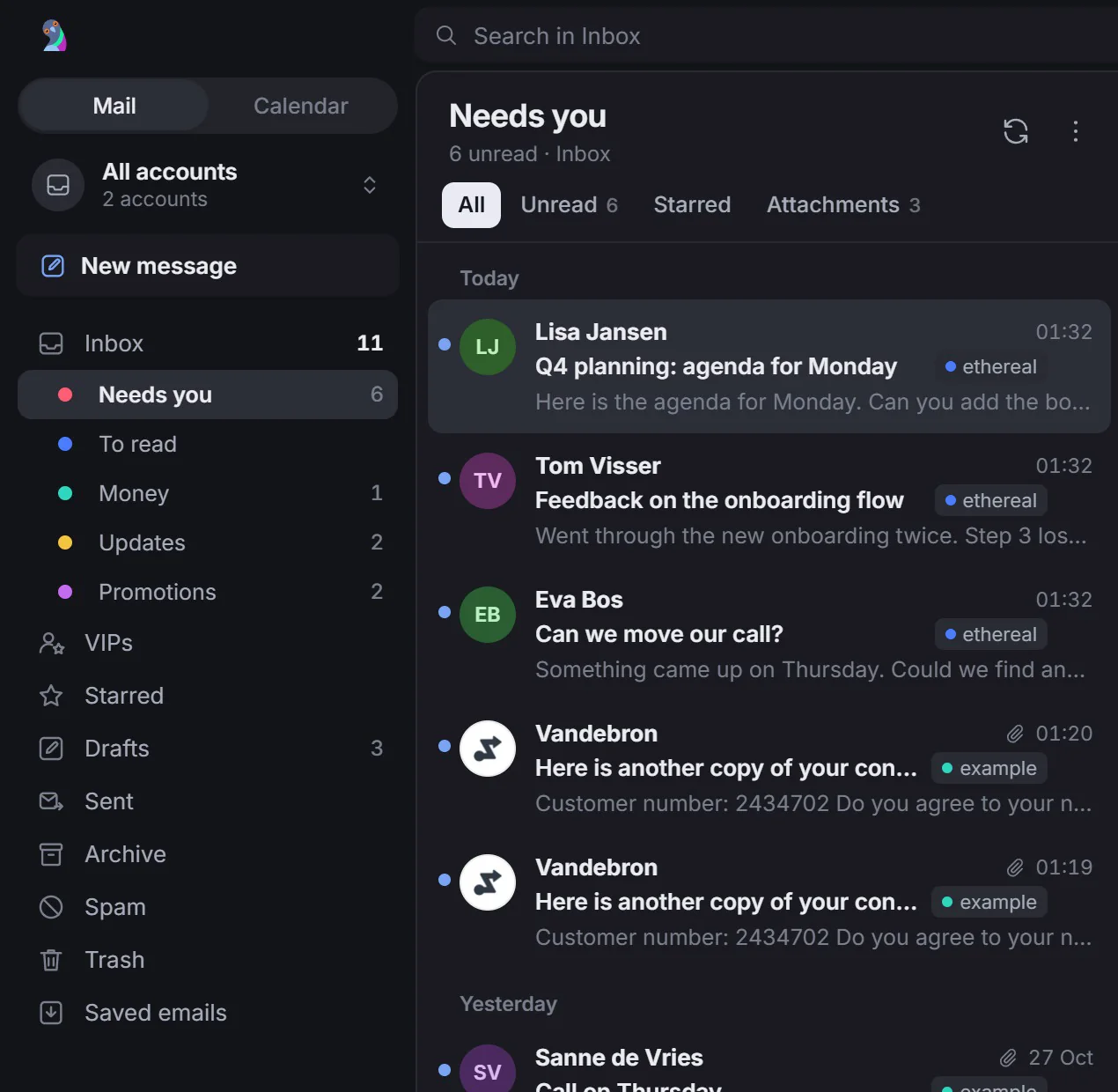The image size is (1118, 1092).
Task: Click ethereal tag on Tom Visser email
Action: 990,500
